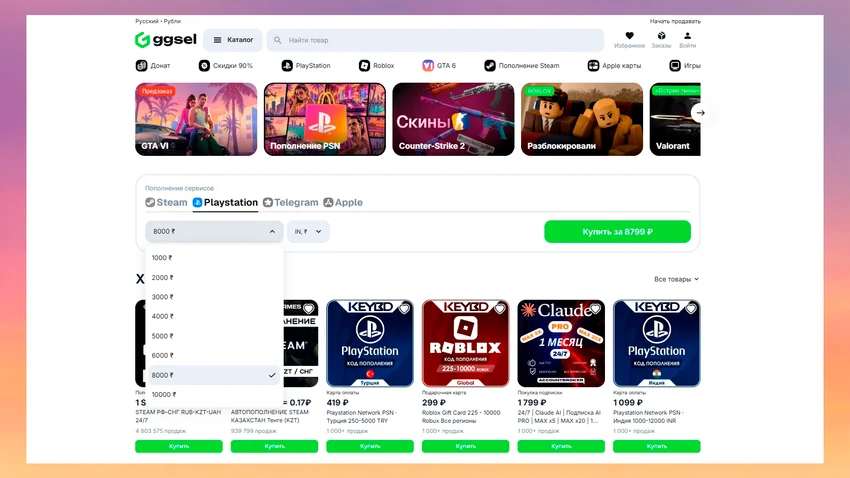The width and height of the screenshot is (850, 478).
Task: Select 4000 ₹ option
Action: pos(214,316)
